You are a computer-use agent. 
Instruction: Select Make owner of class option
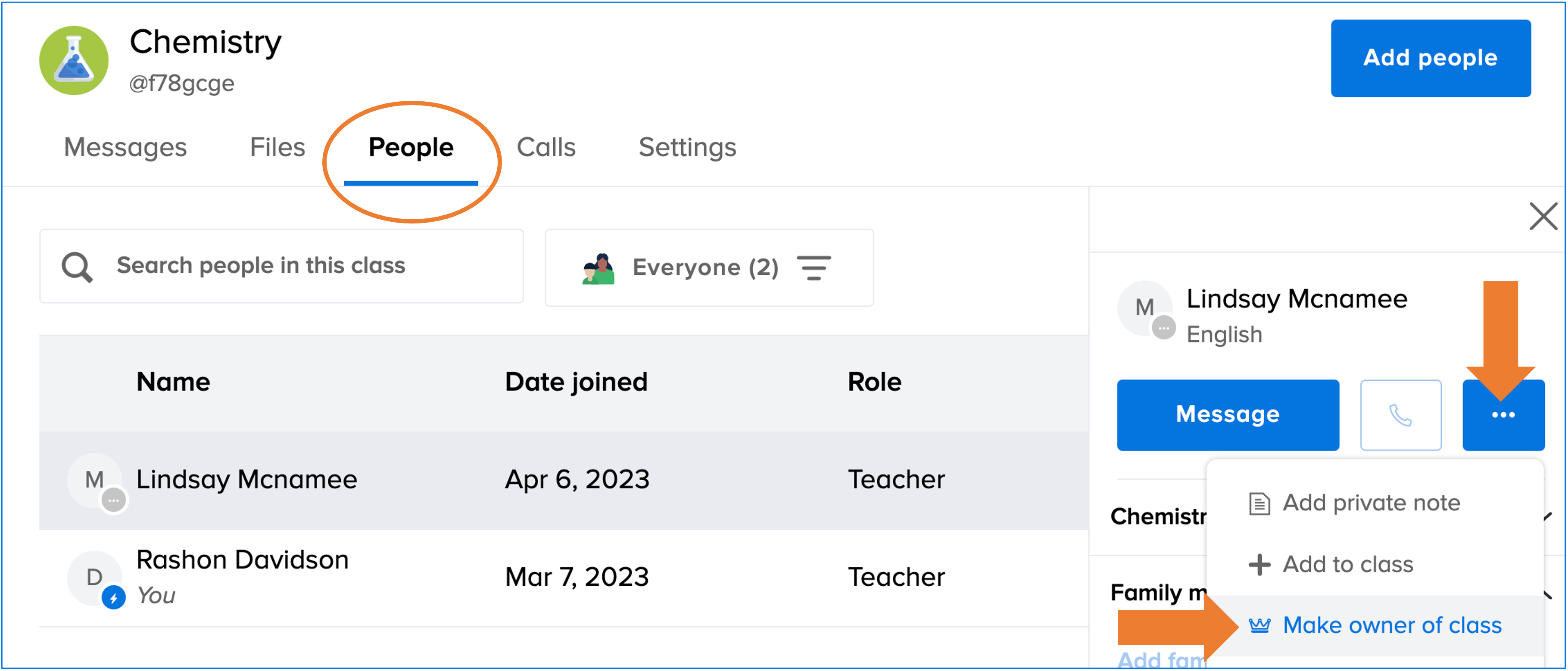tap(1391, 625)
